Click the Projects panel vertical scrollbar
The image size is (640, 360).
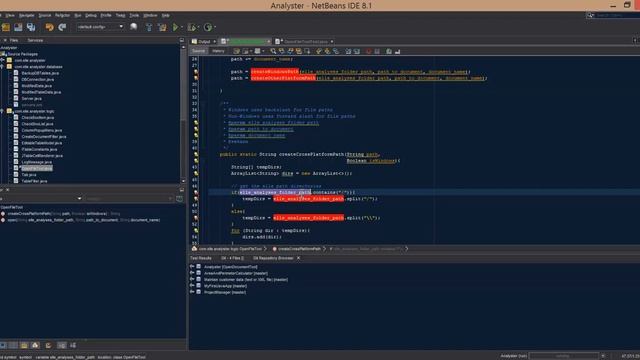(x=183, y=113)
